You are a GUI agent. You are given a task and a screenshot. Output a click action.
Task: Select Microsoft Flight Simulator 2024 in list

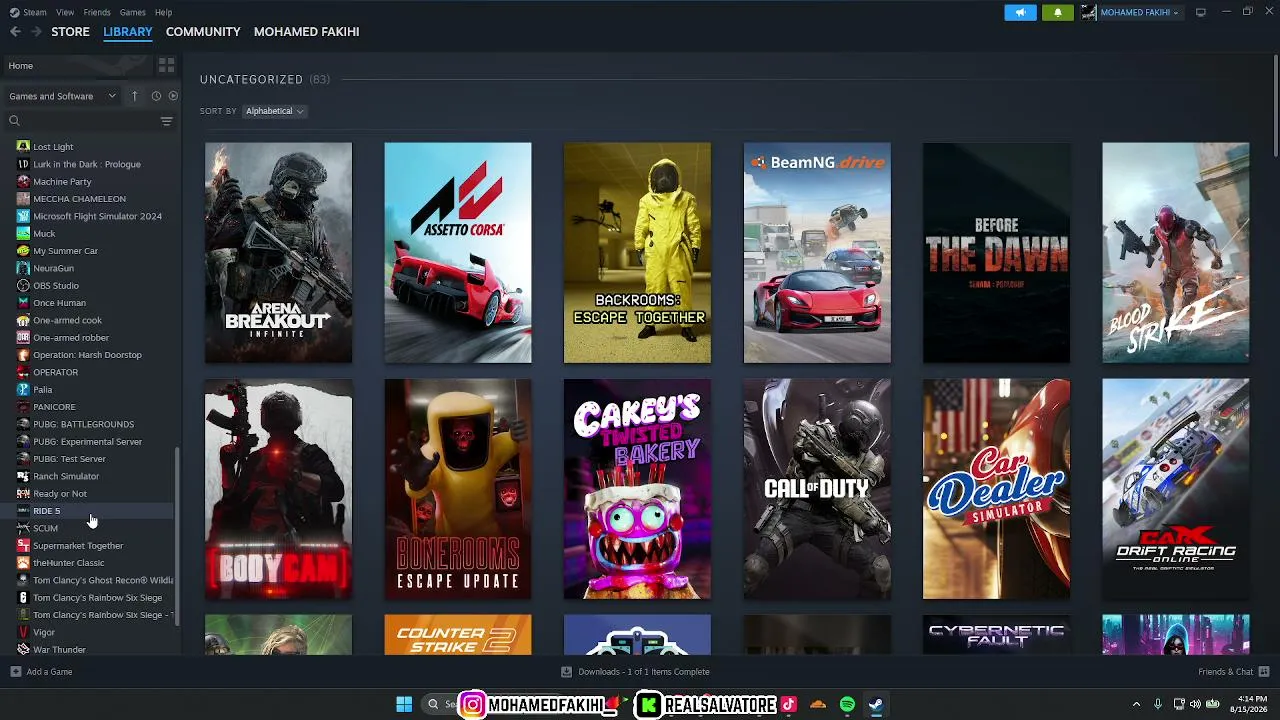[x=89, y=216]
